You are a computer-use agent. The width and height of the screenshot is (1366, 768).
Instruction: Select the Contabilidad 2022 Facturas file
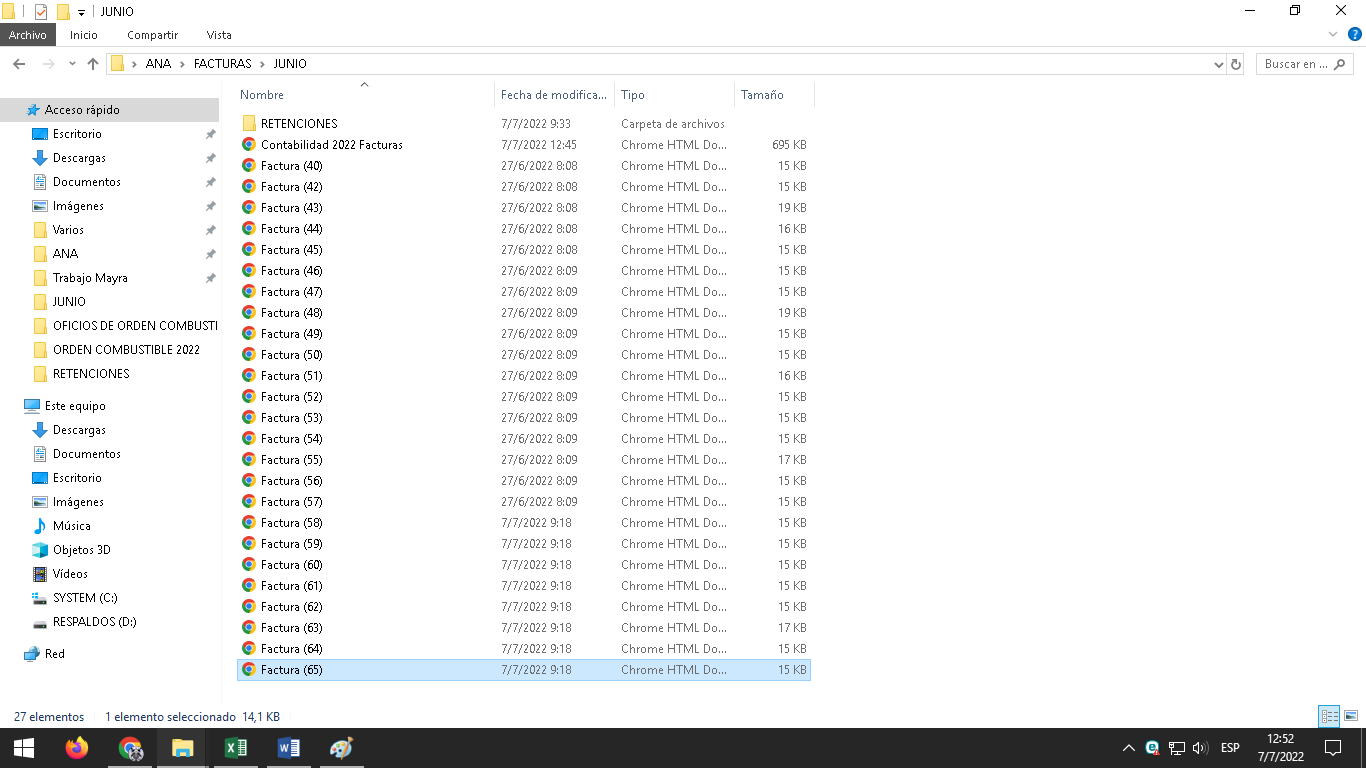coord(331,145)
